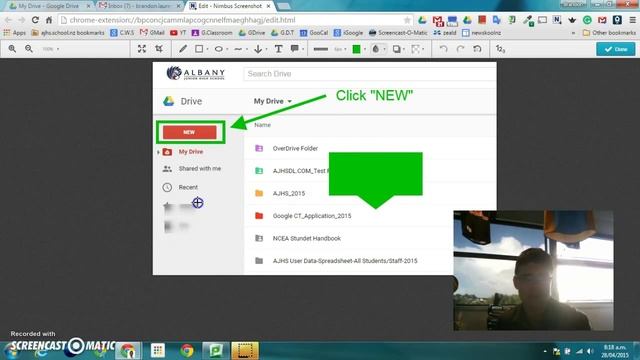
Task: Select the text tool
Action: click(x=278, y=49)
